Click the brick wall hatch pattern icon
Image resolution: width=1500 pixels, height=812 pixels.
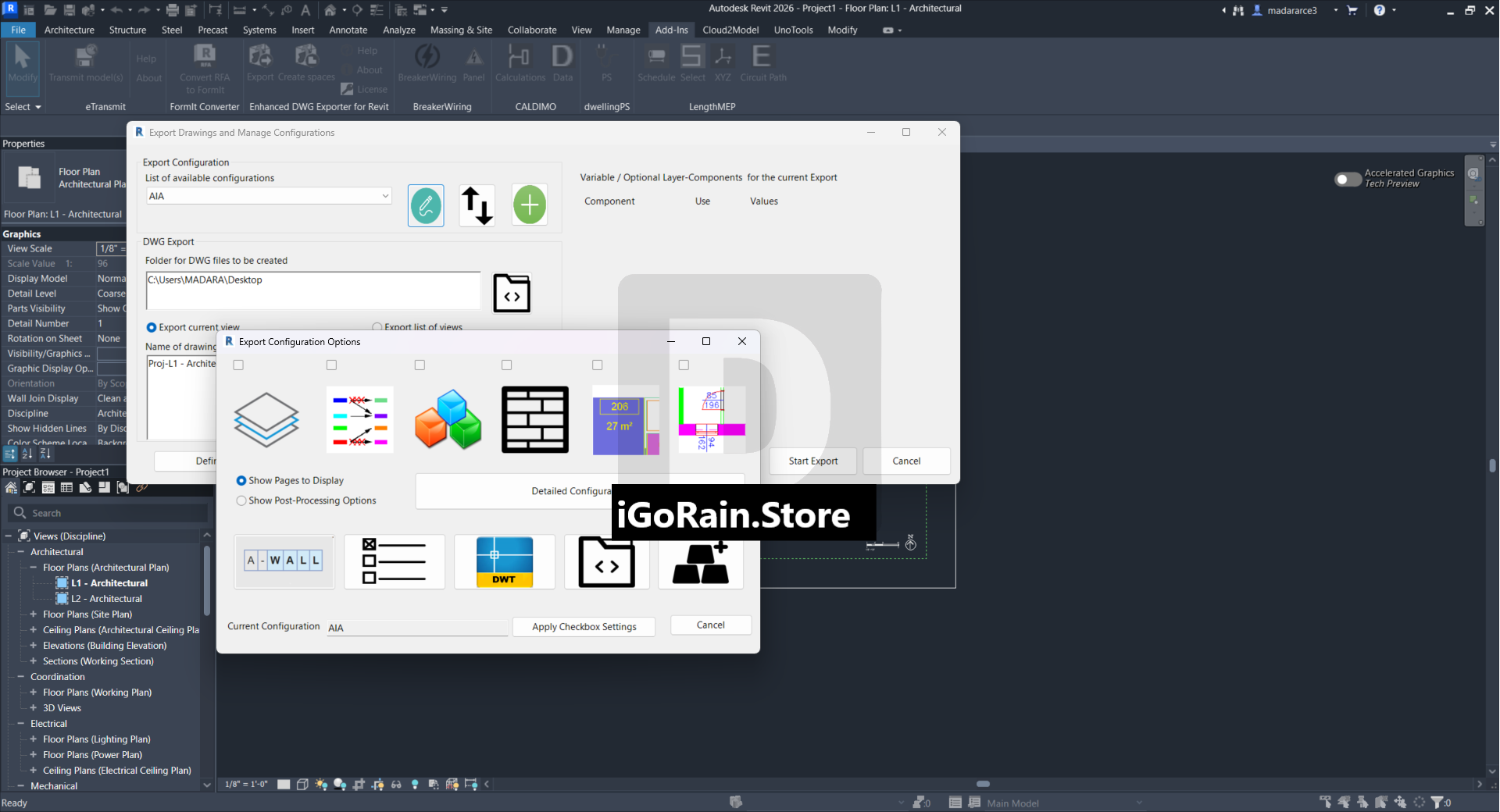(x=535, y=419)
